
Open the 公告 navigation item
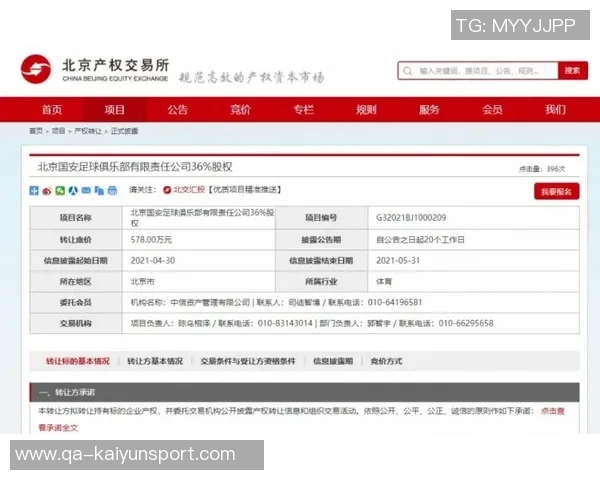(178, 110)
